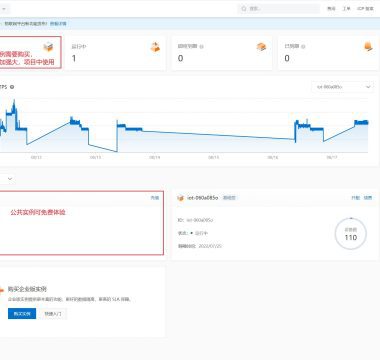Click the expired card orange icon
Image resolution: width=380 pixels, height=360 pixels.
(x=368, y=47)
